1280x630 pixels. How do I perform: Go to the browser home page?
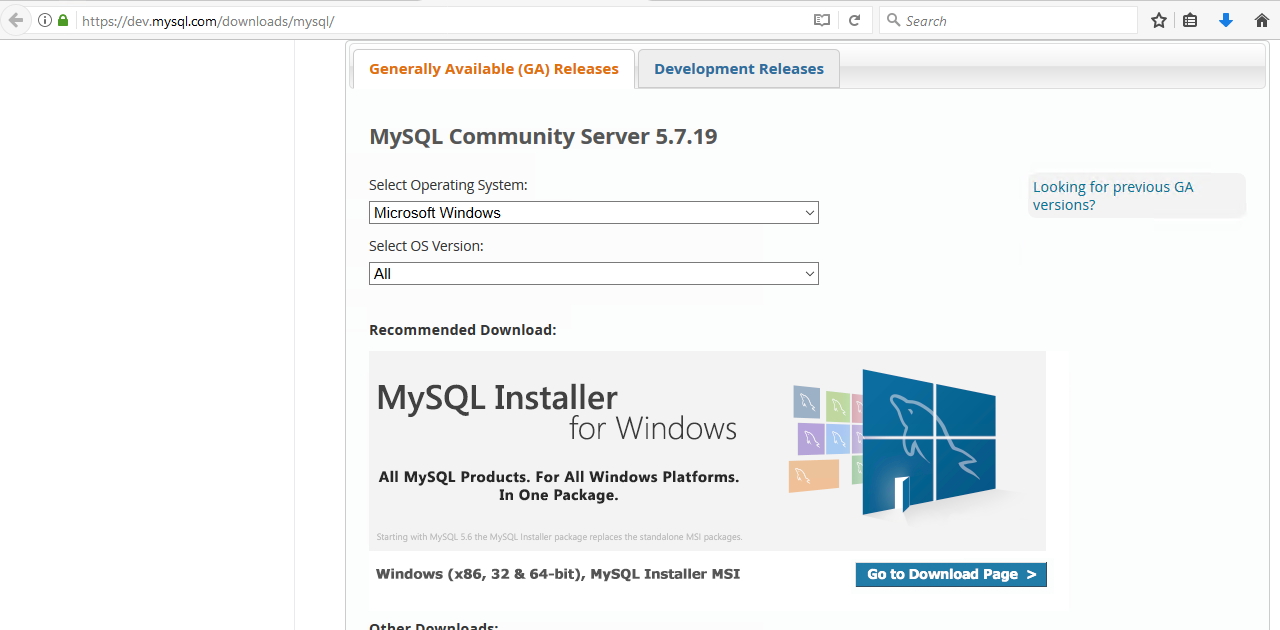coord(1262,20)
